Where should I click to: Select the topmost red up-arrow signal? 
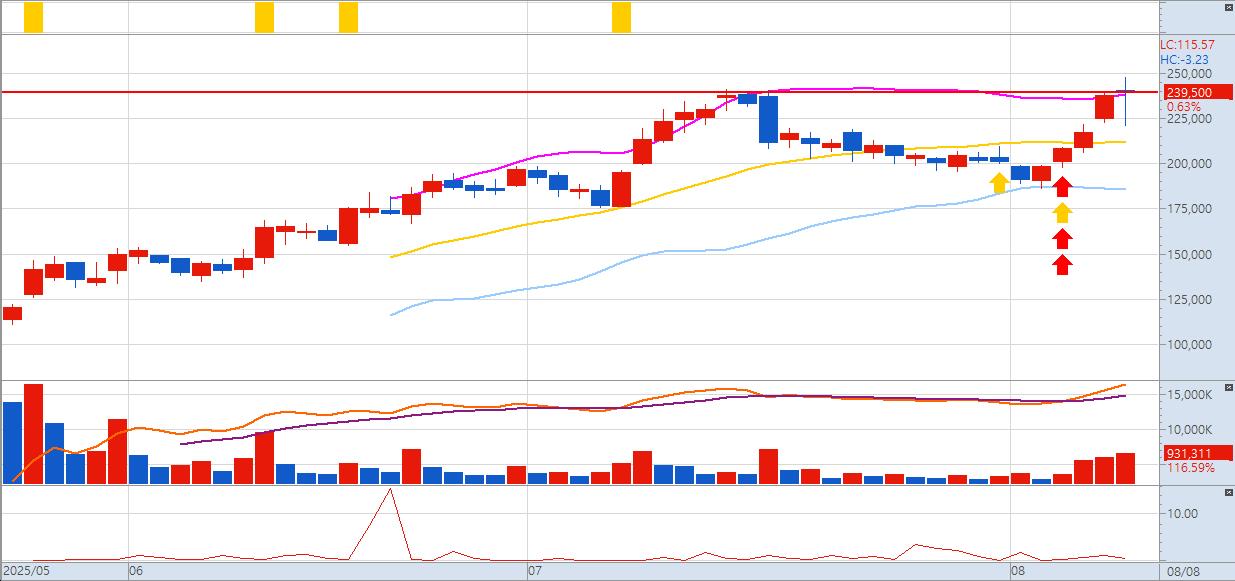[1063, 185]
